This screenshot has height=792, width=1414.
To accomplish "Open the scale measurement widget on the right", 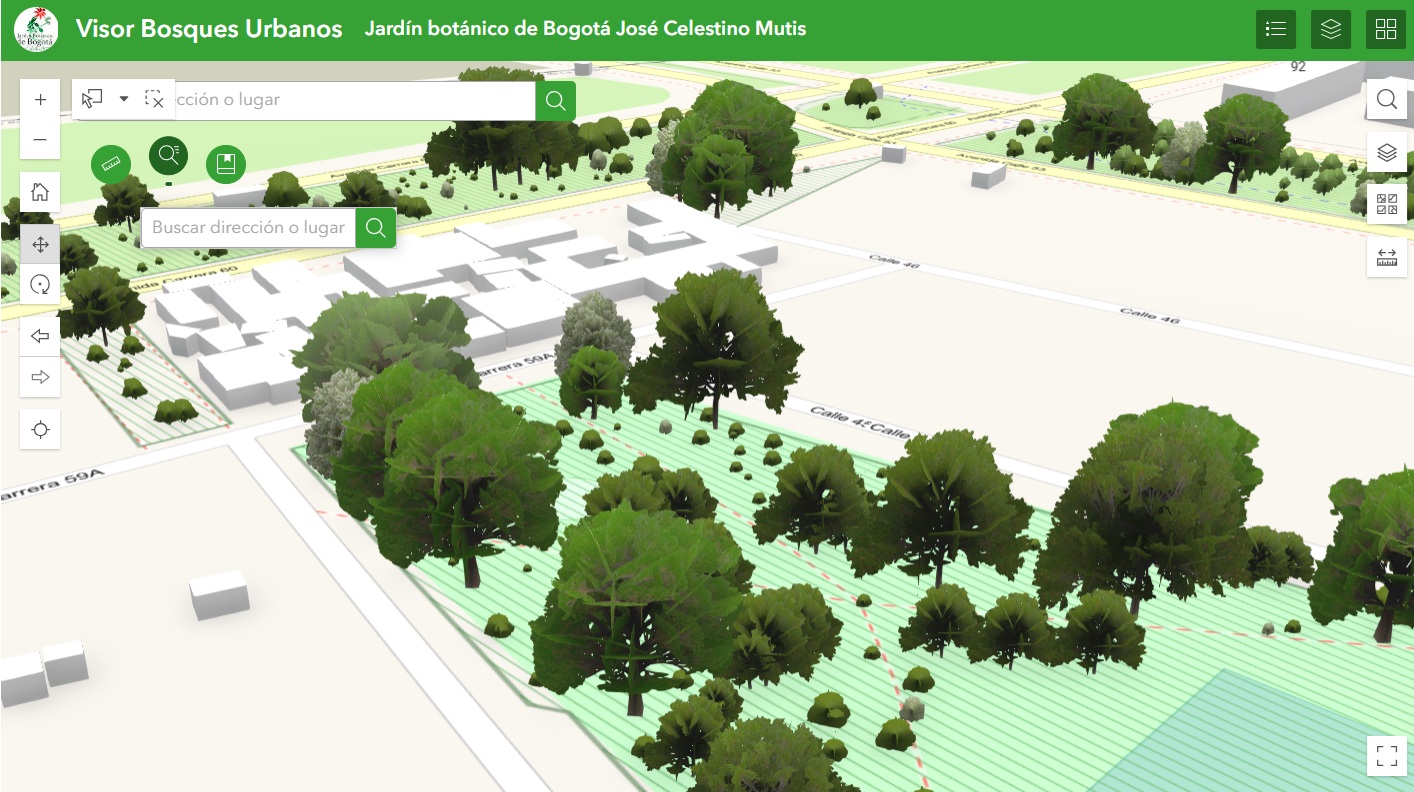I will coord(1387,257).
